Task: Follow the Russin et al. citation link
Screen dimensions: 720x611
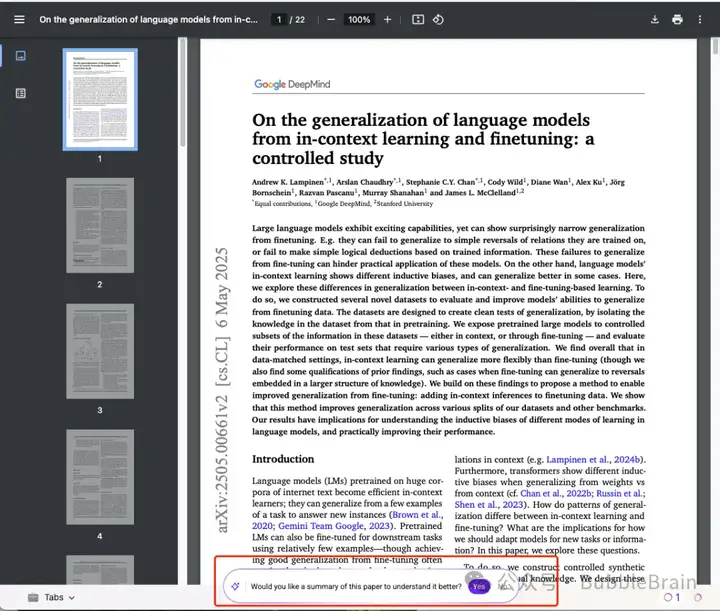Action: [620, 493]
